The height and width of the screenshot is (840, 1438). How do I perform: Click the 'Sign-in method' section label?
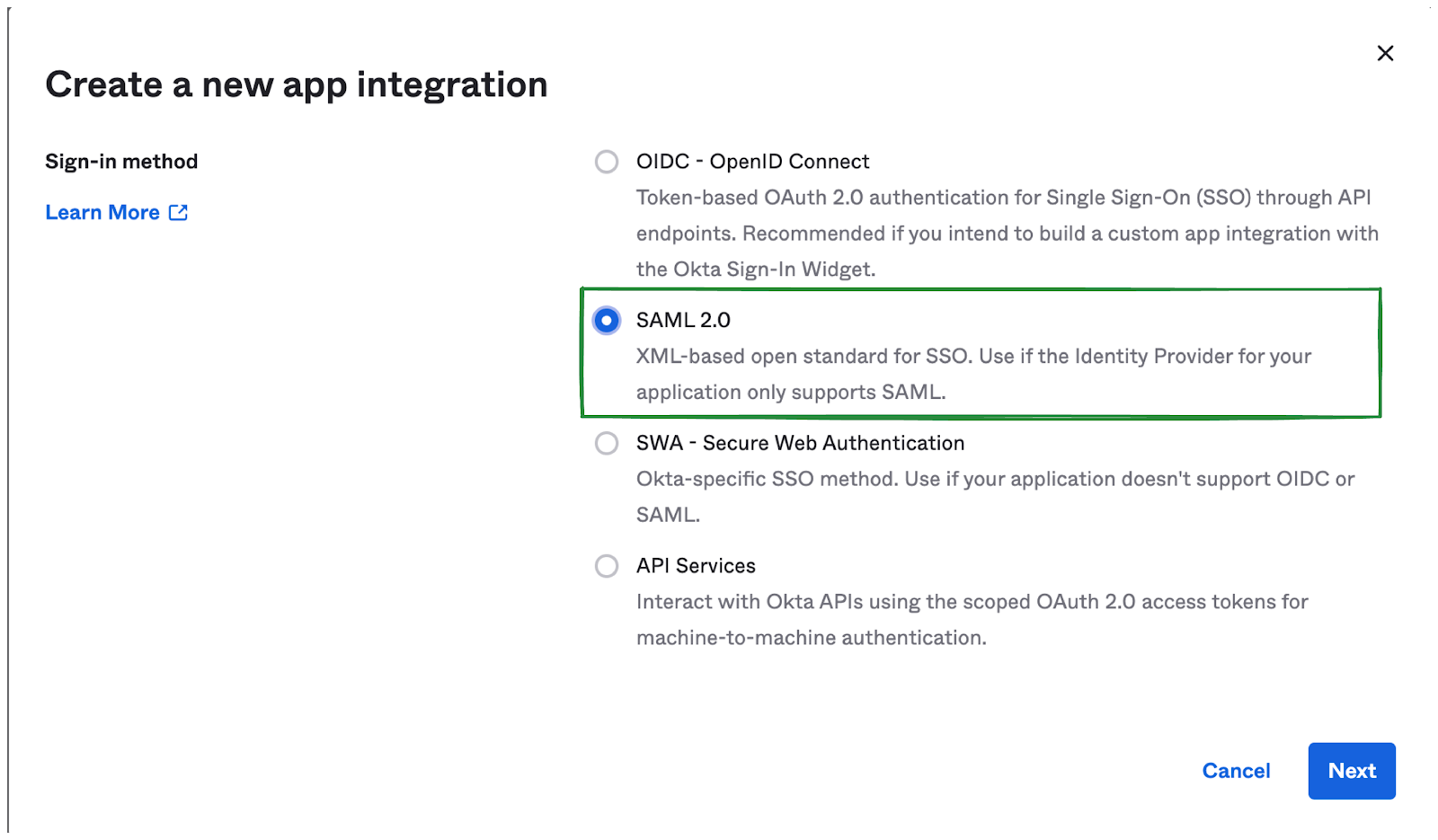[121, 162]
